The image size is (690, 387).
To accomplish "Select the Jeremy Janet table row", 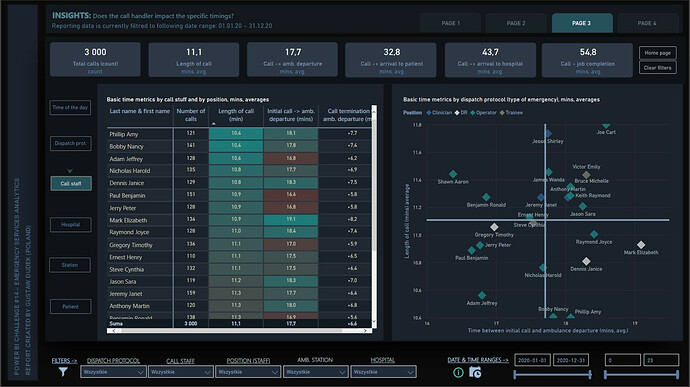I will [x=239, y=293].
